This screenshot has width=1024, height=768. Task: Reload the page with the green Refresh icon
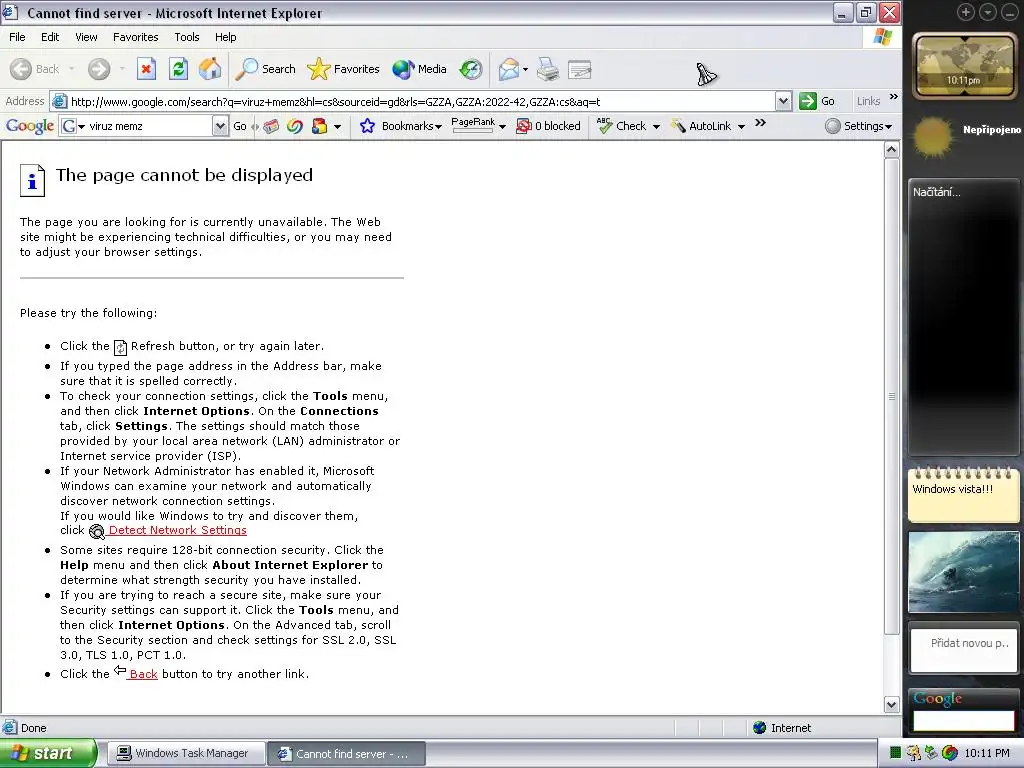pos(178,69)
